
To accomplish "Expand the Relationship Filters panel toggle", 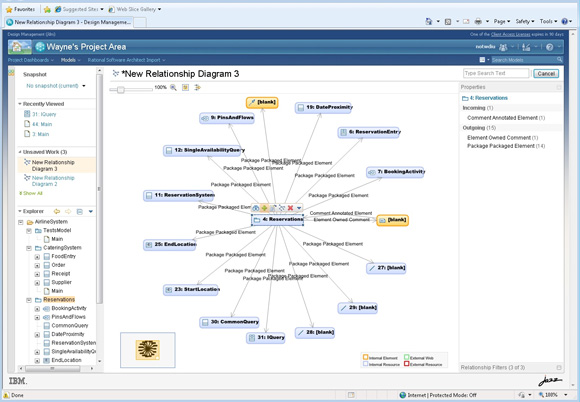I will 559,368.
